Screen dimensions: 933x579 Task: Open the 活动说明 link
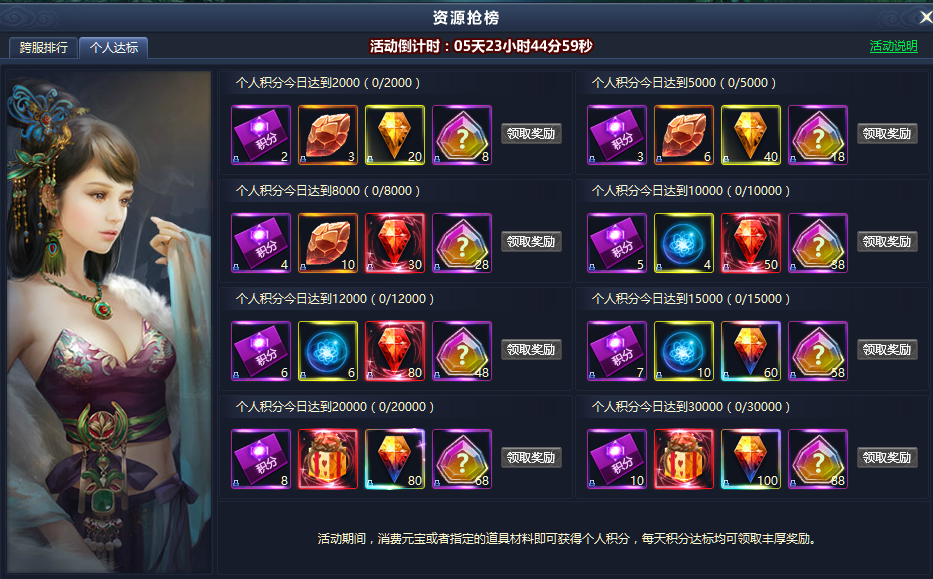893,46
